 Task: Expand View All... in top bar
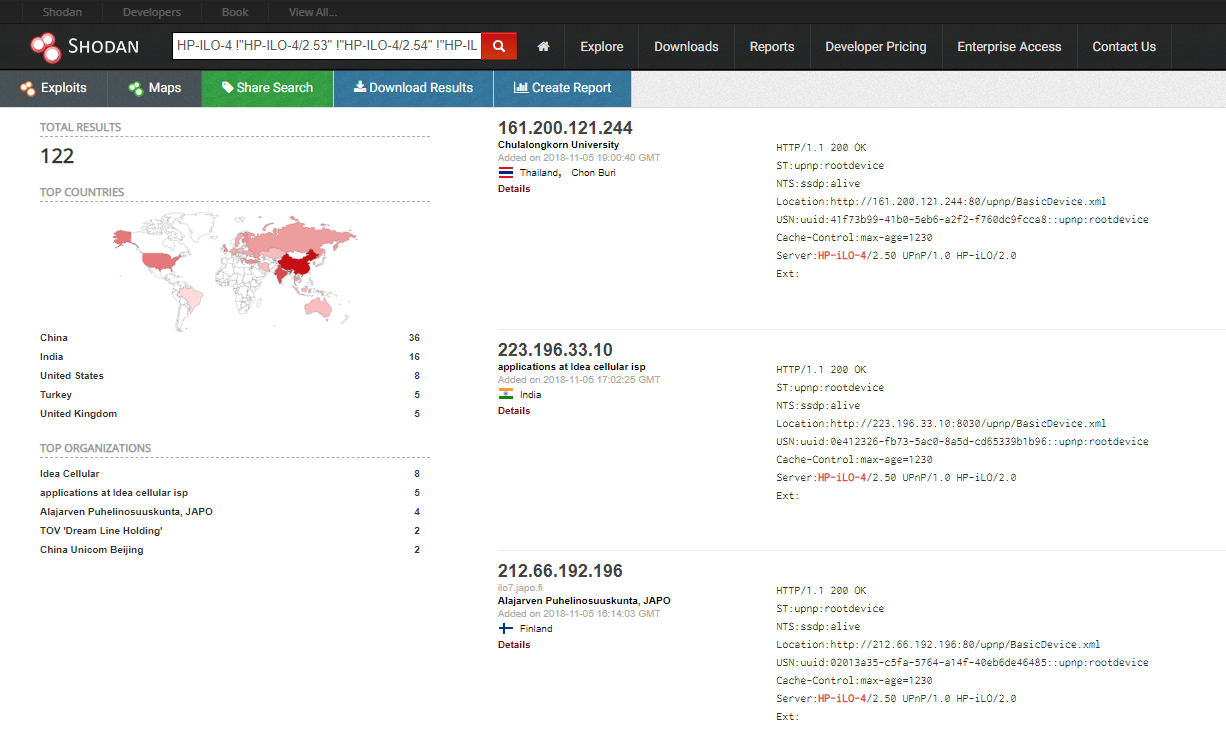click(x=313, y=12)
